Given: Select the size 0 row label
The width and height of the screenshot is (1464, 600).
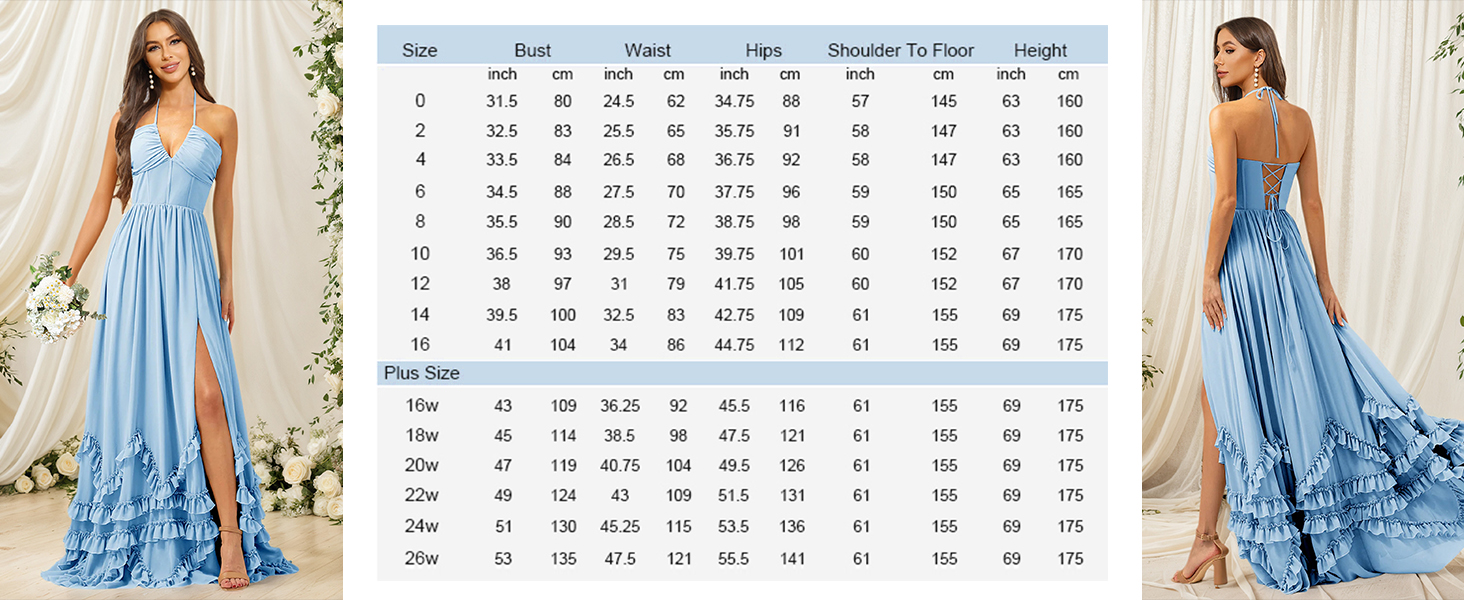Looking at the screenshot, I should pyautogui.click(x=420, y=101).
